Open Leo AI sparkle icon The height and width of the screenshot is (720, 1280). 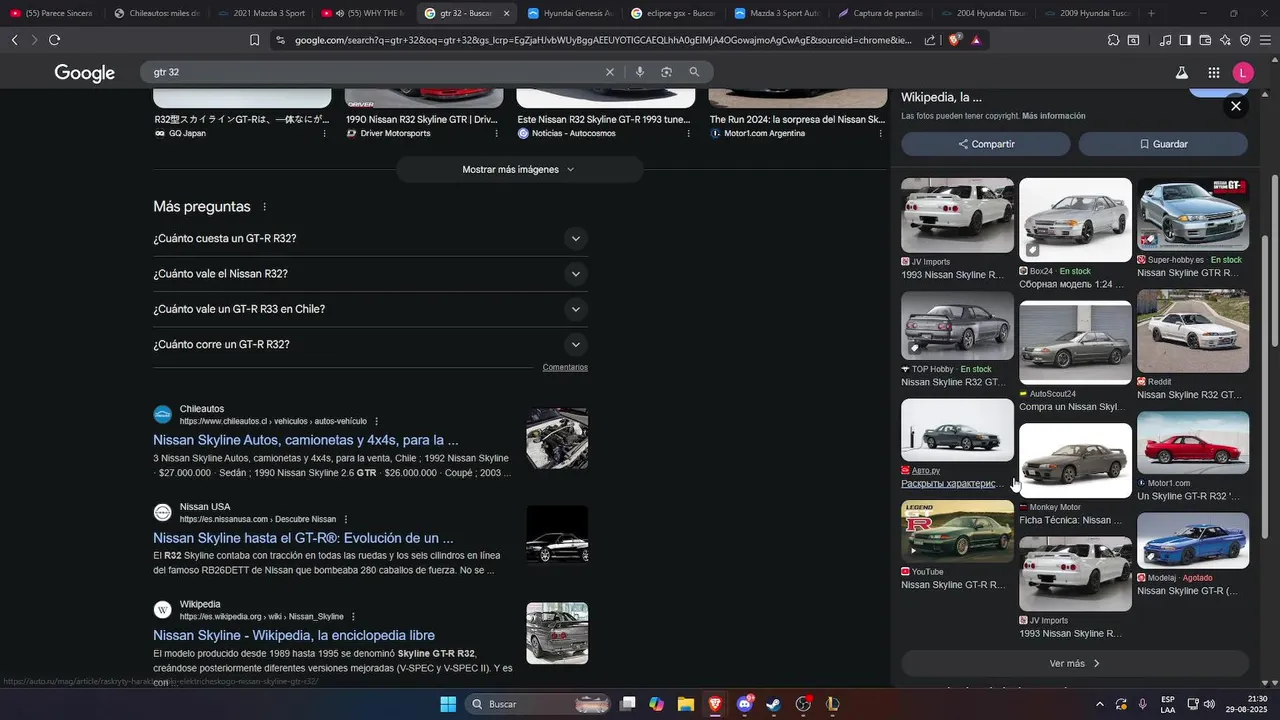pos(1225,40)
